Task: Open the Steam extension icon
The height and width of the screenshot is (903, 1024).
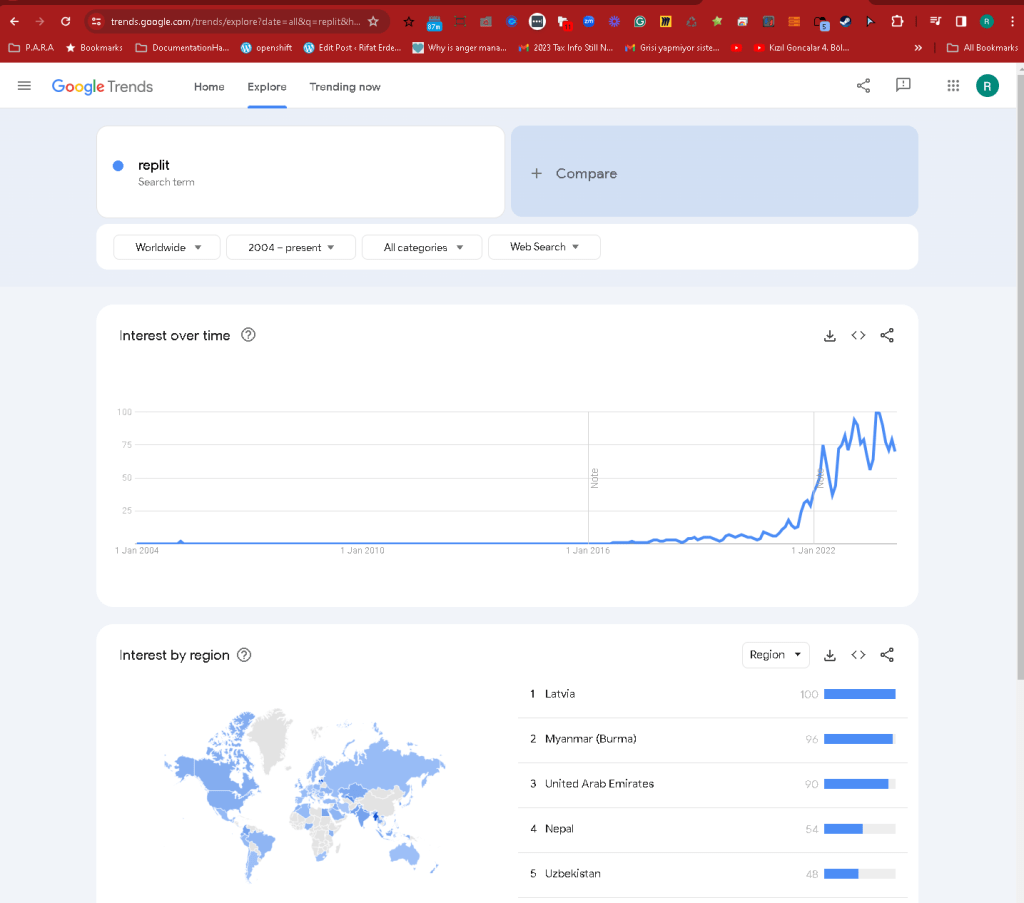Action: pyautogui.click(x=845, y=22)
